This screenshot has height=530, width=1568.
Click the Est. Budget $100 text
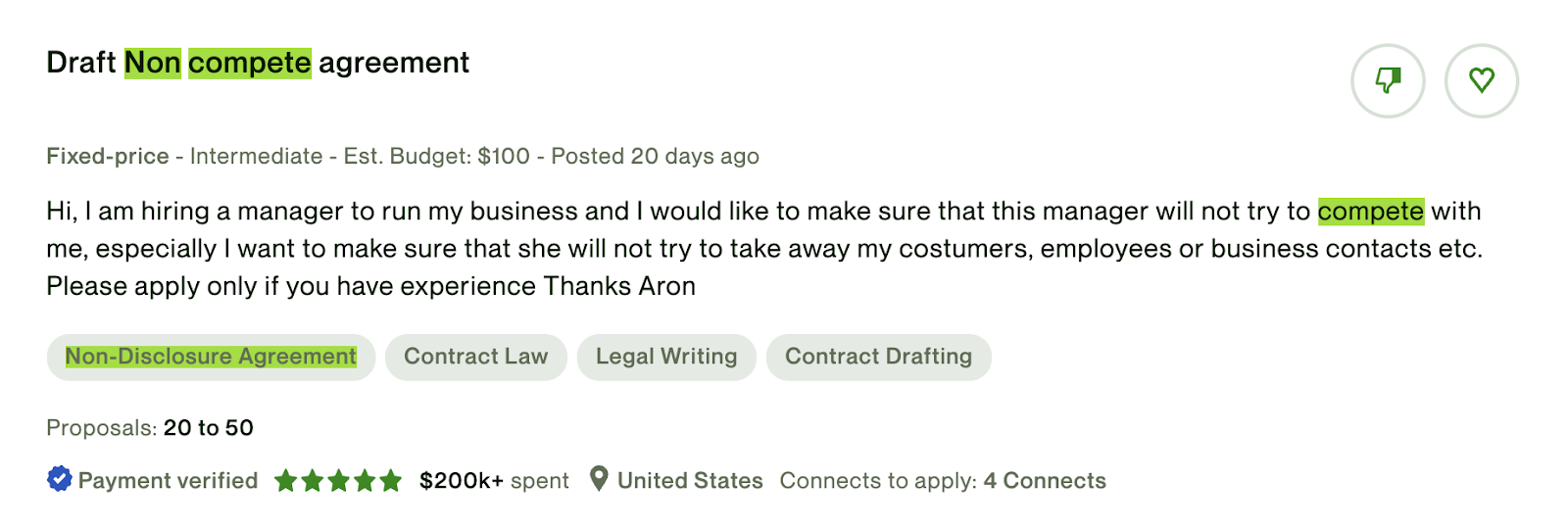pos(436,157)
